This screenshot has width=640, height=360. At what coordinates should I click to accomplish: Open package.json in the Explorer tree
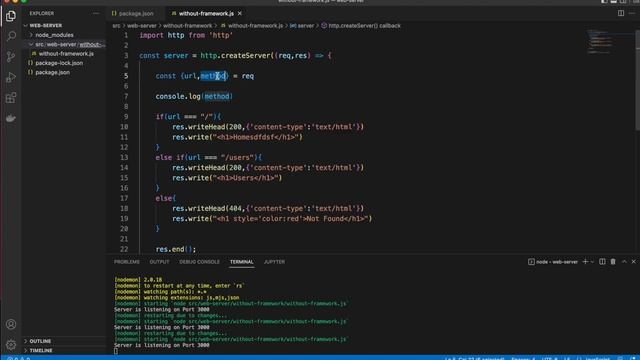click(x=64, y=72)
